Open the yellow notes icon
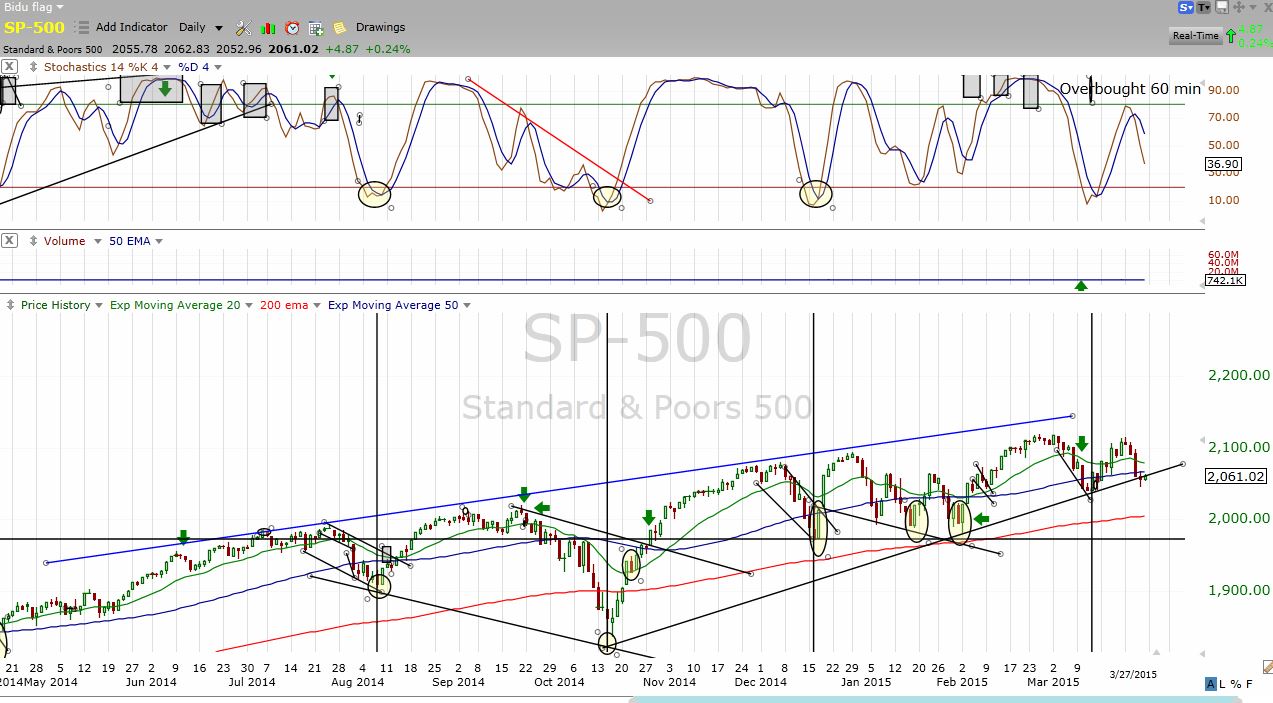This screenshot has height=703, width=1273. coord(340,28)
